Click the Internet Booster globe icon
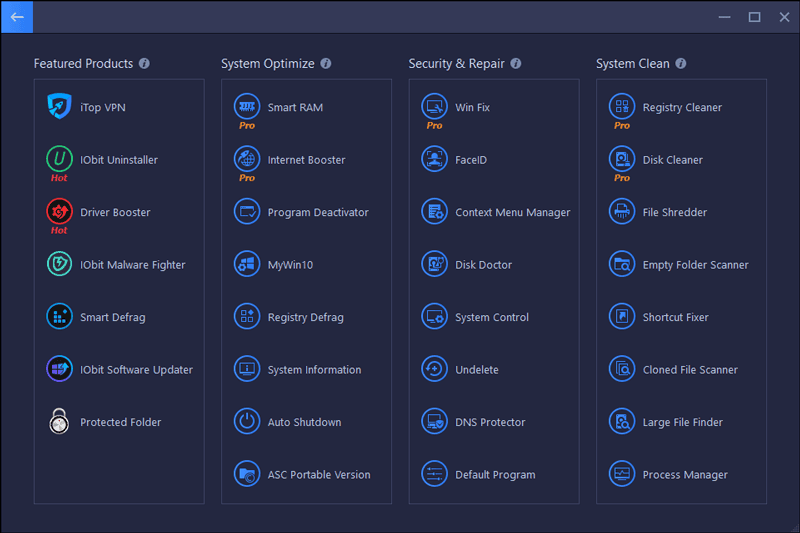 (247, 159)
